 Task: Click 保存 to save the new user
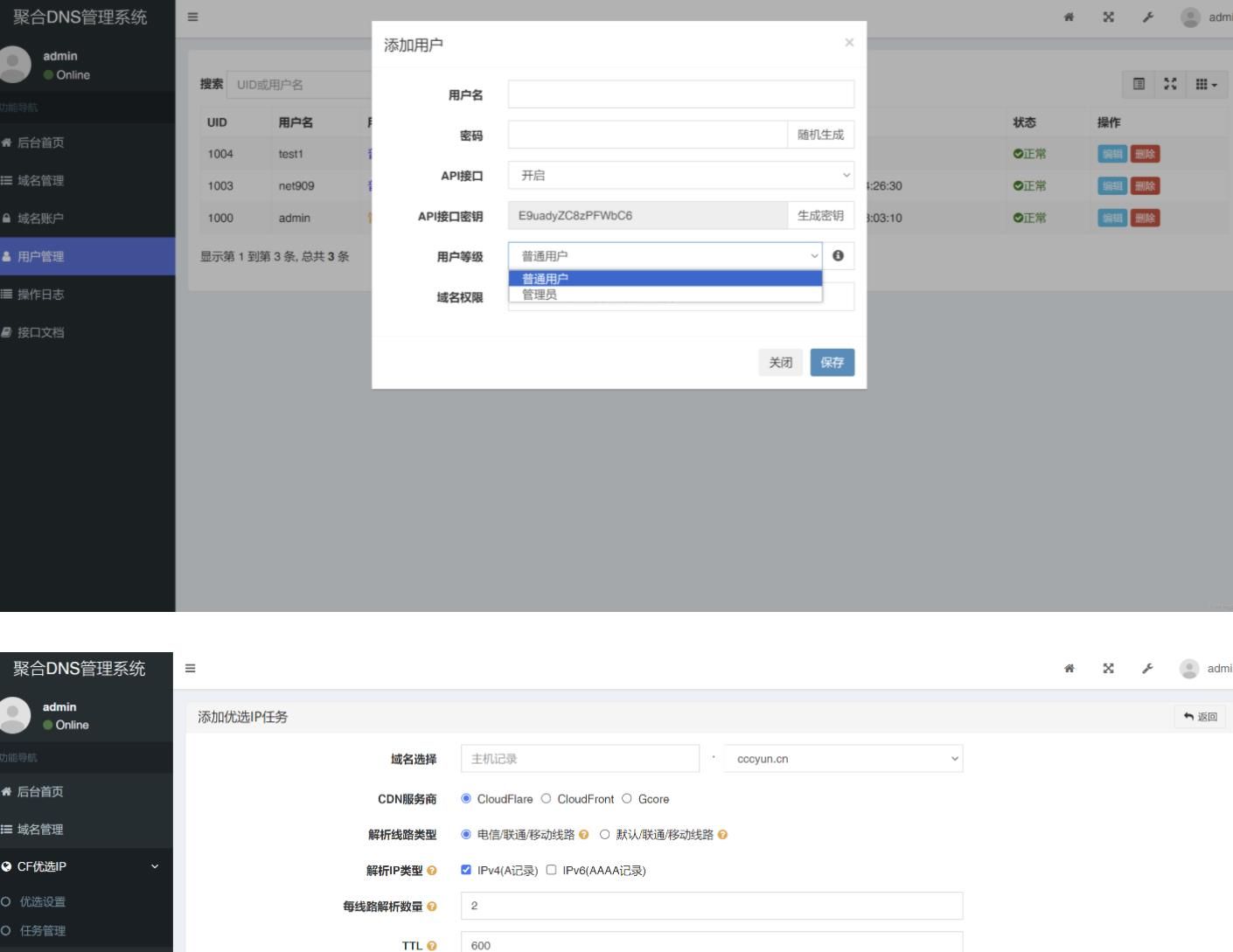click(832, 362)
